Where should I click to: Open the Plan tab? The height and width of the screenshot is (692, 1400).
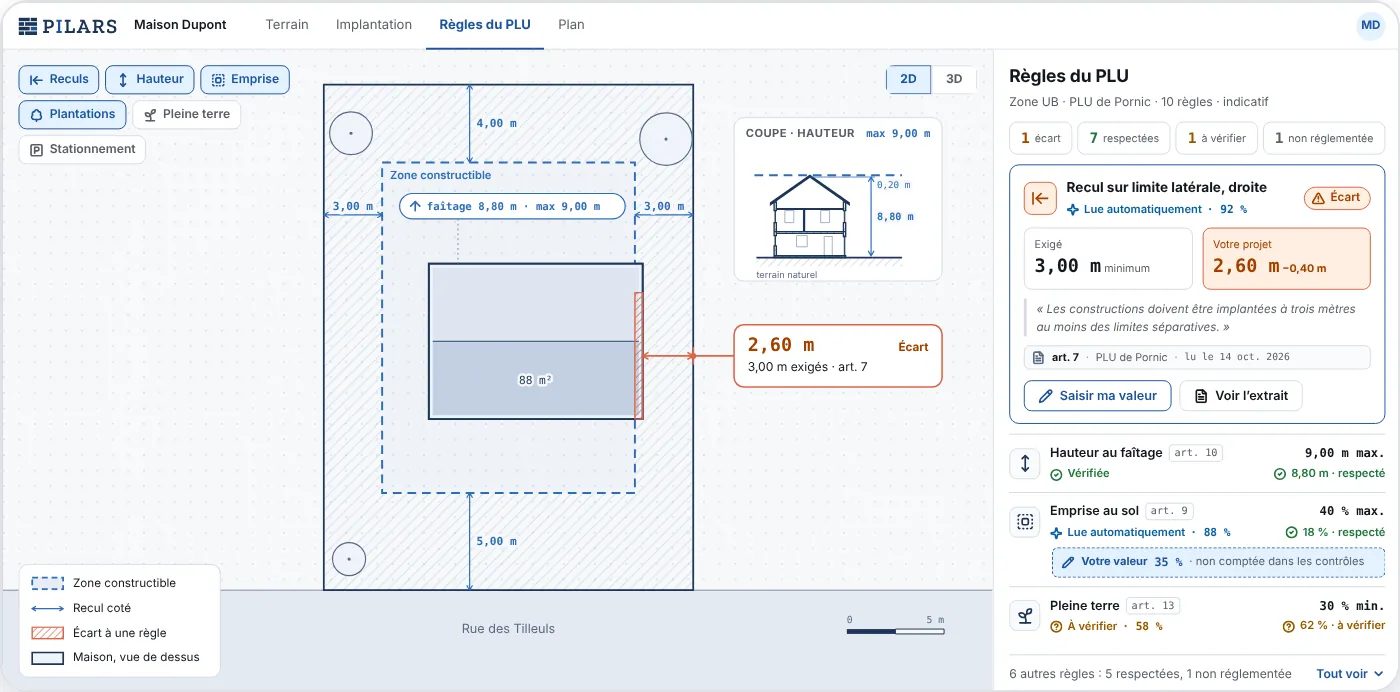point(571,25)
